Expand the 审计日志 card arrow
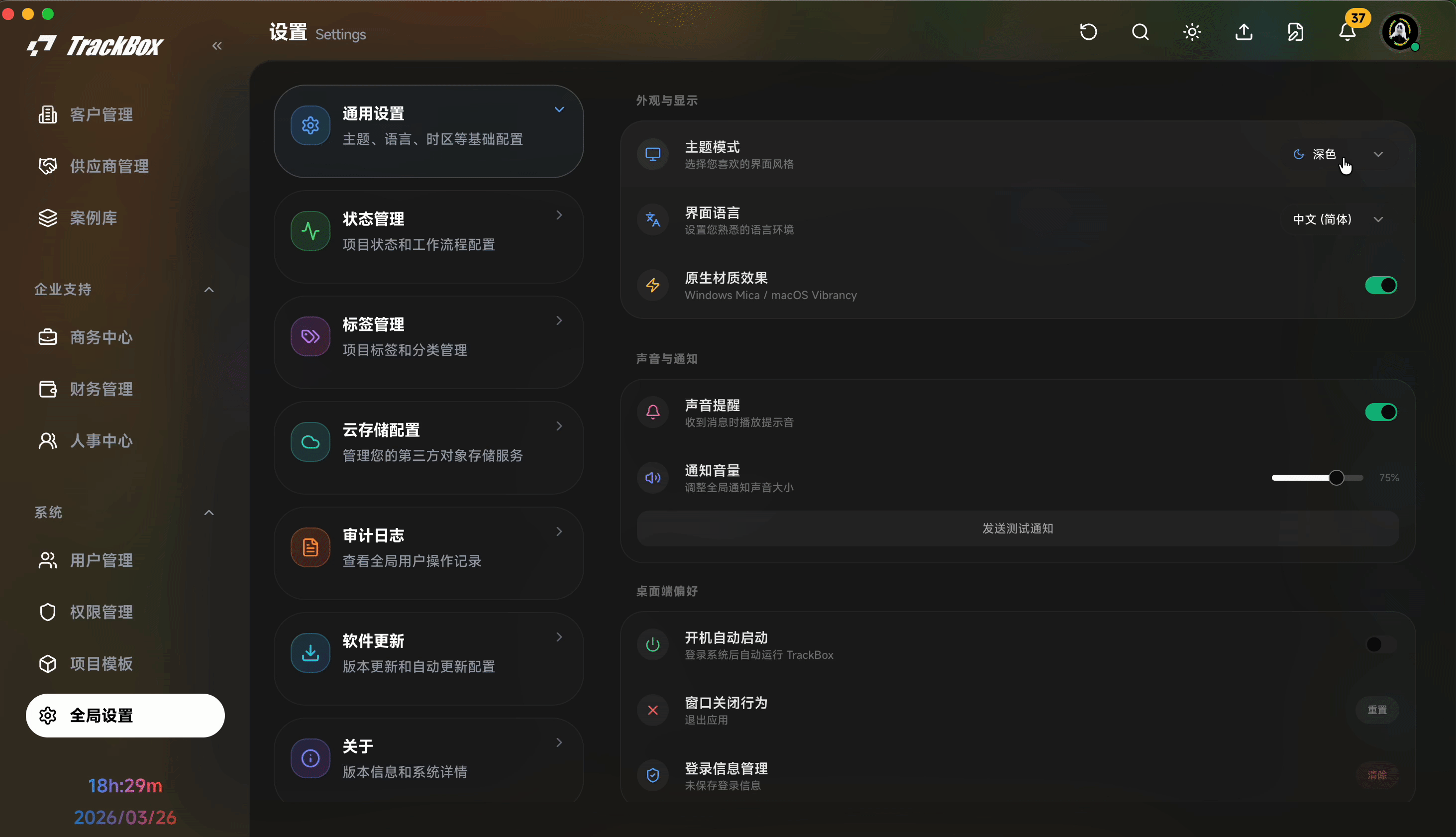Image resolution: width=1456 pixels, height=837 pixels. [x=559, y=531]
